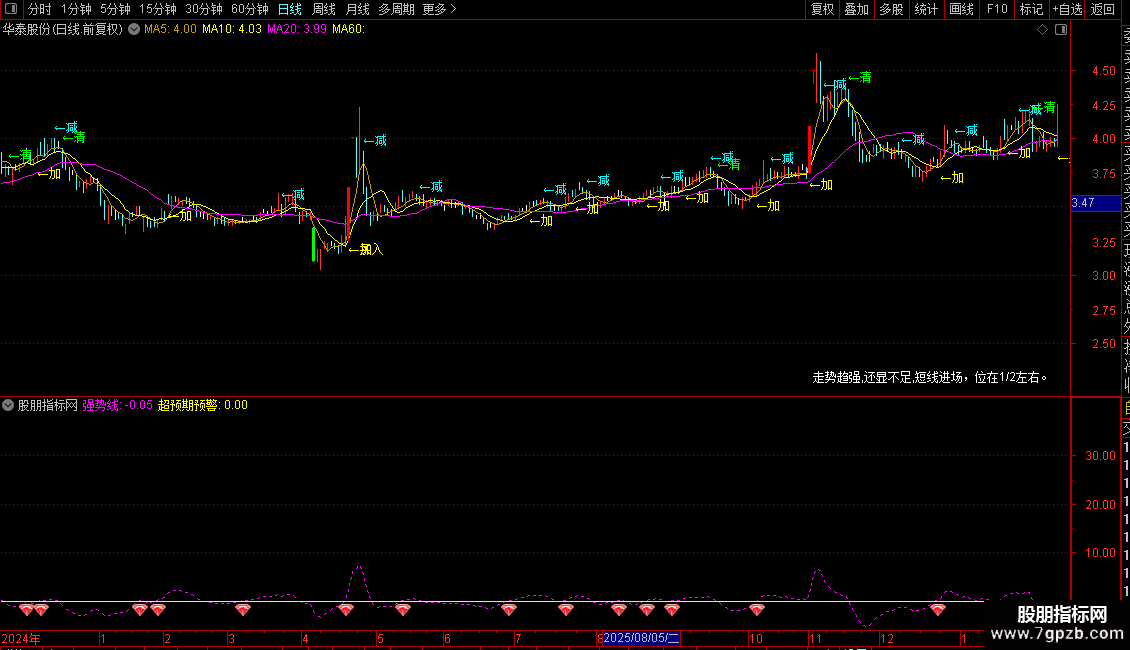Click the 4.50 price axis label
Viewport: 1130px width, 650px height.
coord(1103,71)
